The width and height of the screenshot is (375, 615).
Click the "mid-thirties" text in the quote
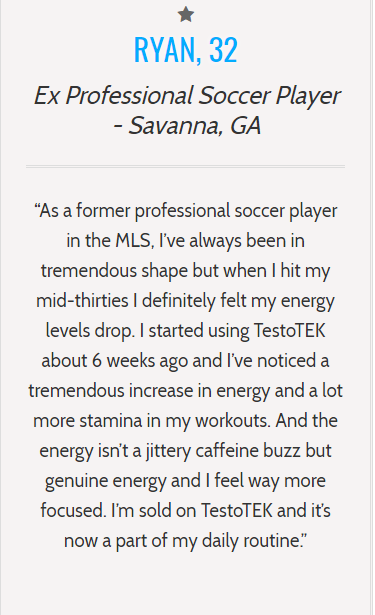[82, 301]
